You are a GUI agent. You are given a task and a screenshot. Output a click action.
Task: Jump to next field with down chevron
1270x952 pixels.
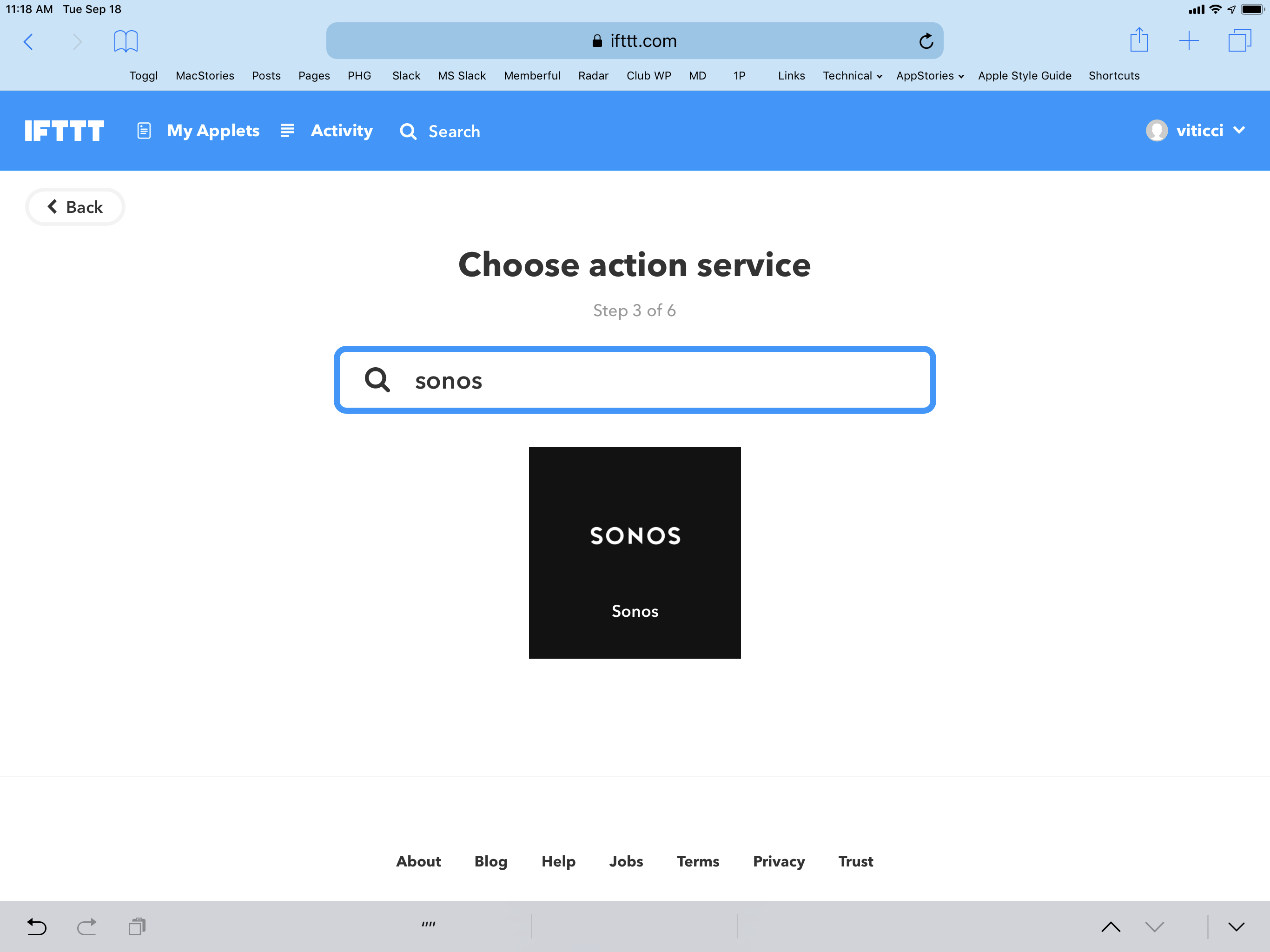pos(1154,927)
